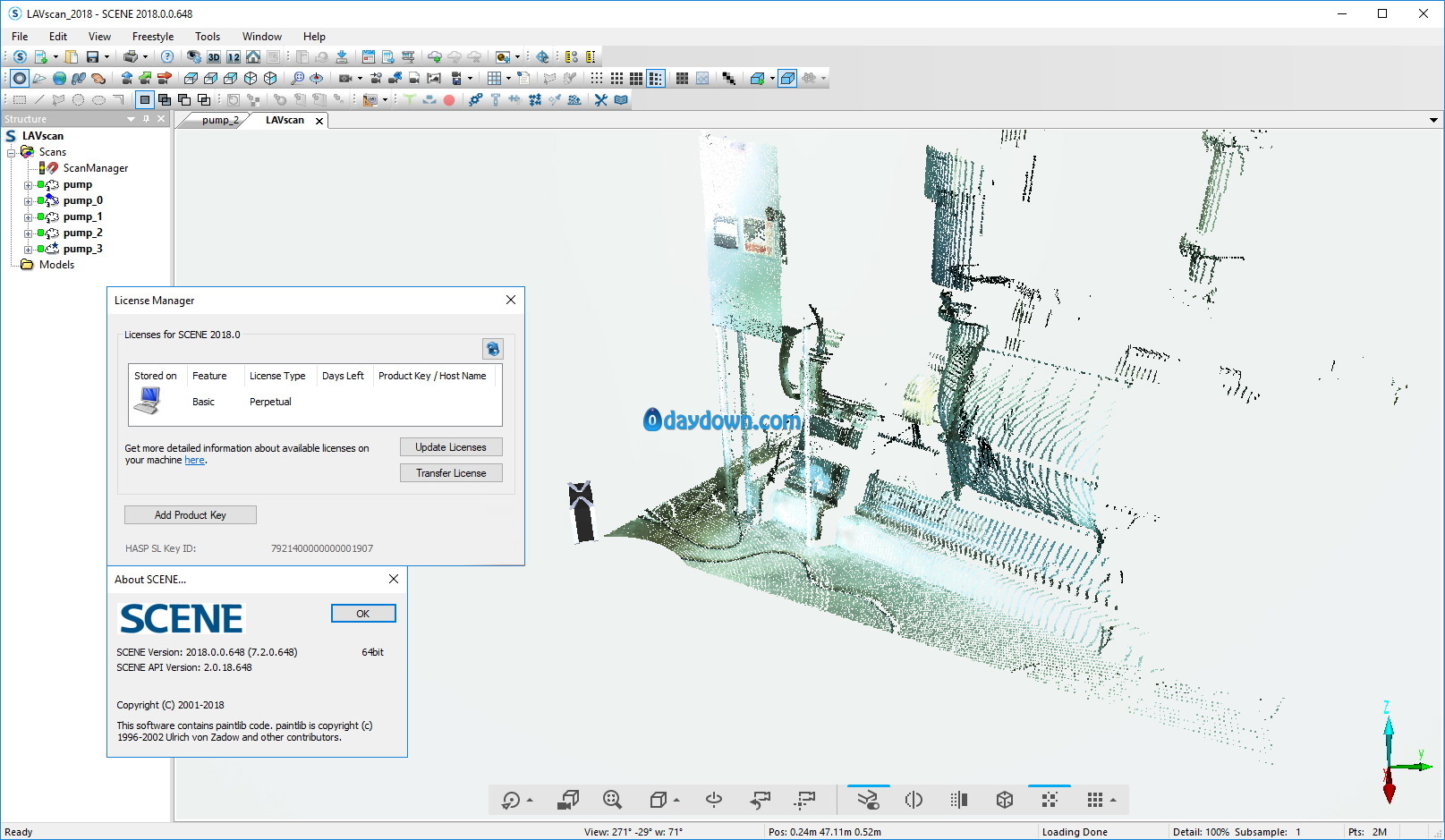Select ScanManager in Structure tree
The height and width of the screenshot is (840, 1445).
point(96,168)
